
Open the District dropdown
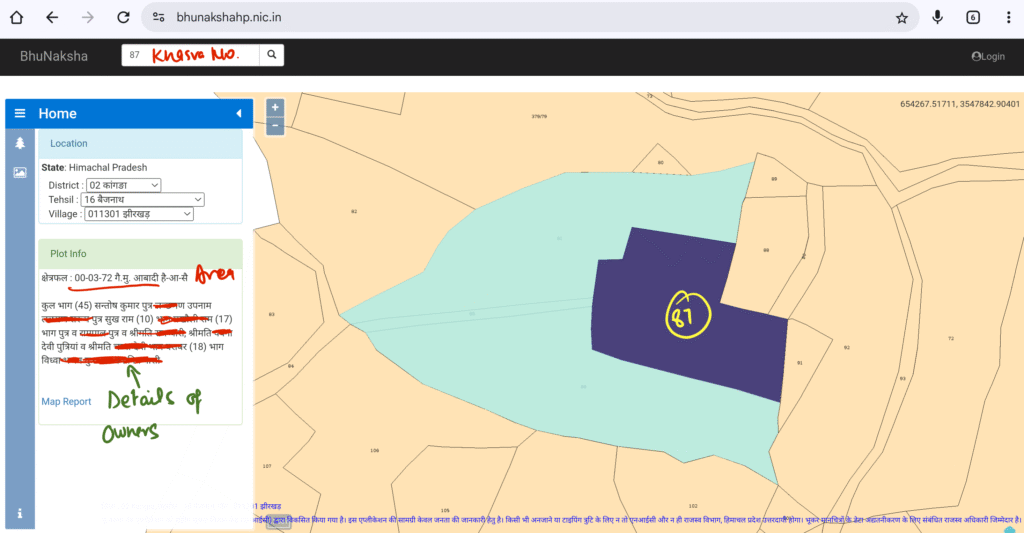point(124,185)
